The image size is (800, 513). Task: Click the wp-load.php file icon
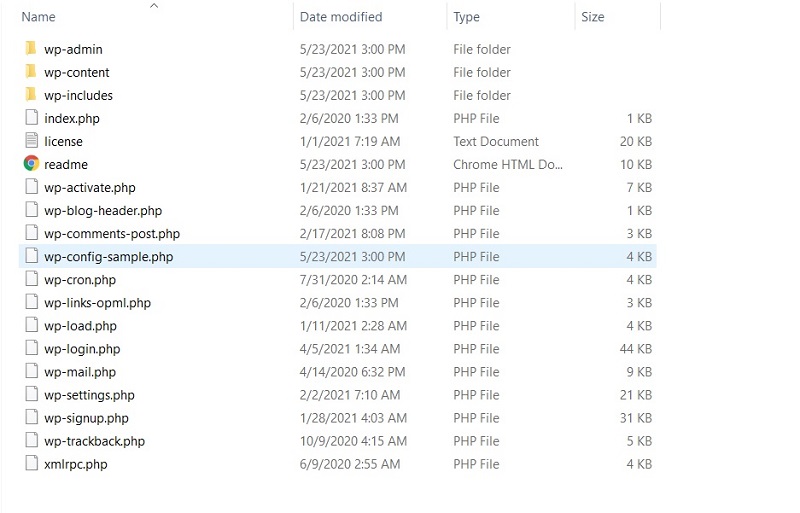pos(32,325)
